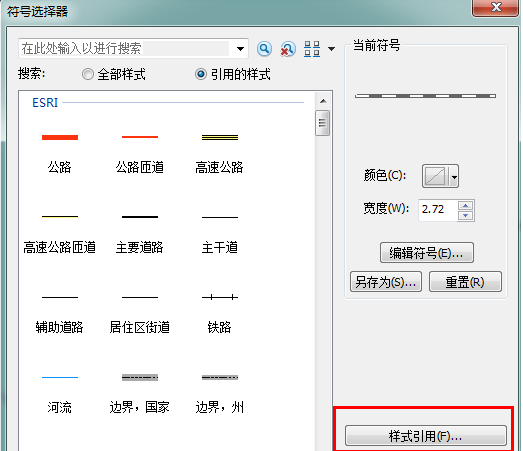Increase width with the up stepper

point(466,205)
